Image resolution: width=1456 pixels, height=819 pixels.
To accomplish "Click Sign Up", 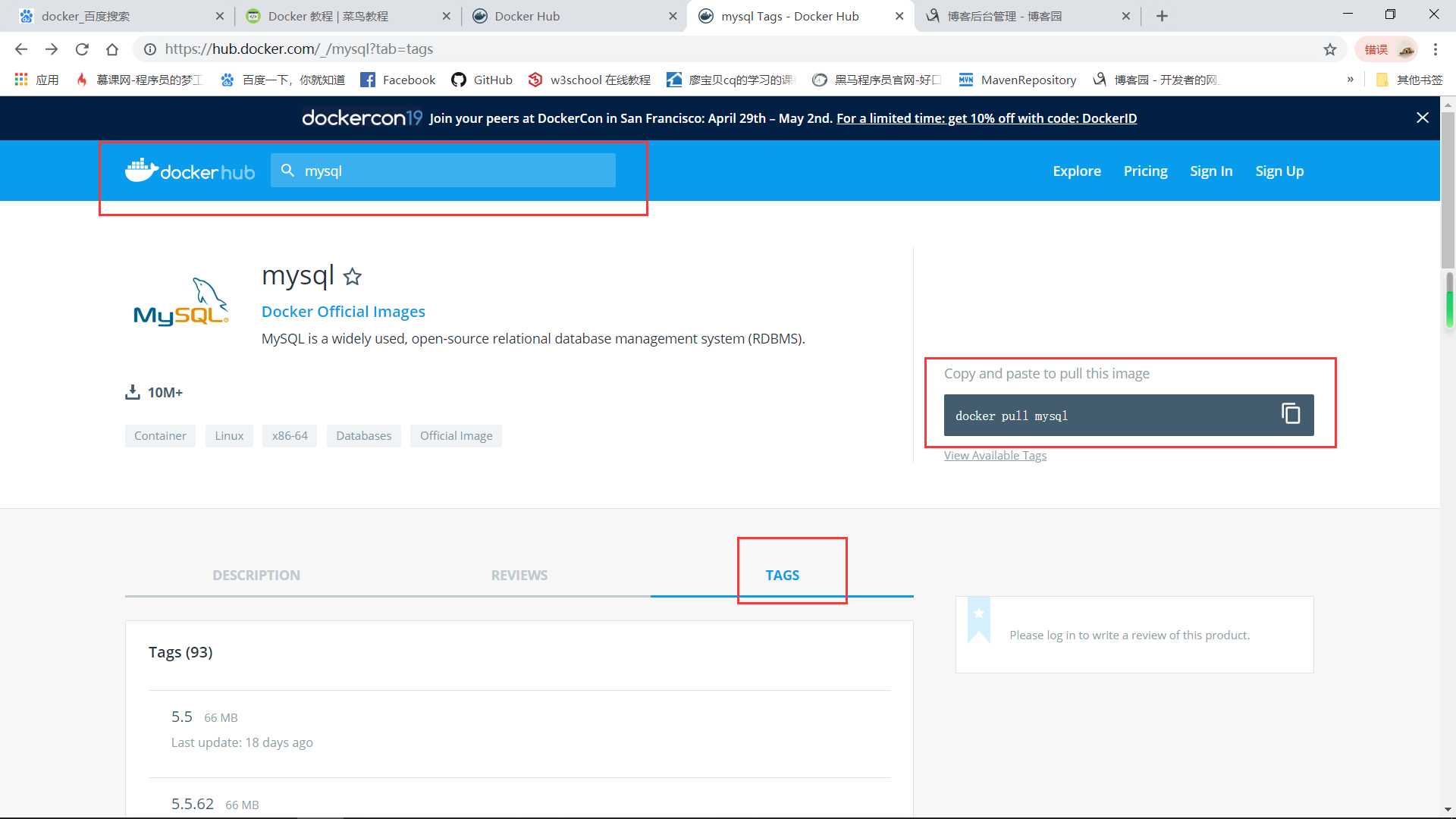I will pyautogui.click(x=1279, y=171).
